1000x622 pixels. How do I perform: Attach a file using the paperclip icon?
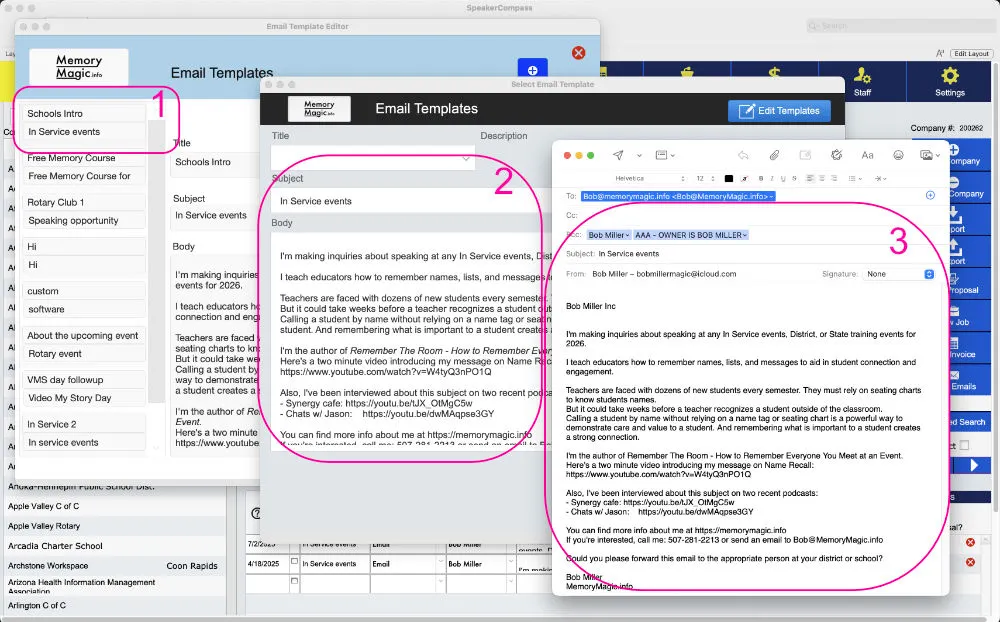coord(774,155)
